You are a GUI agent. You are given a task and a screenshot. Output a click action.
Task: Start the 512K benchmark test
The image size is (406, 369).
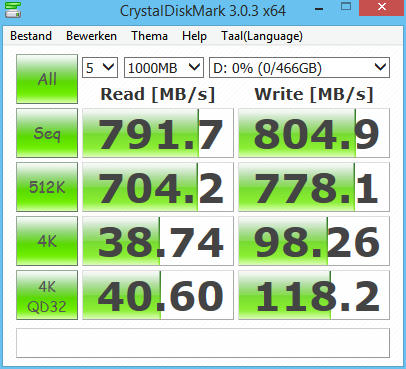point(47,187)
